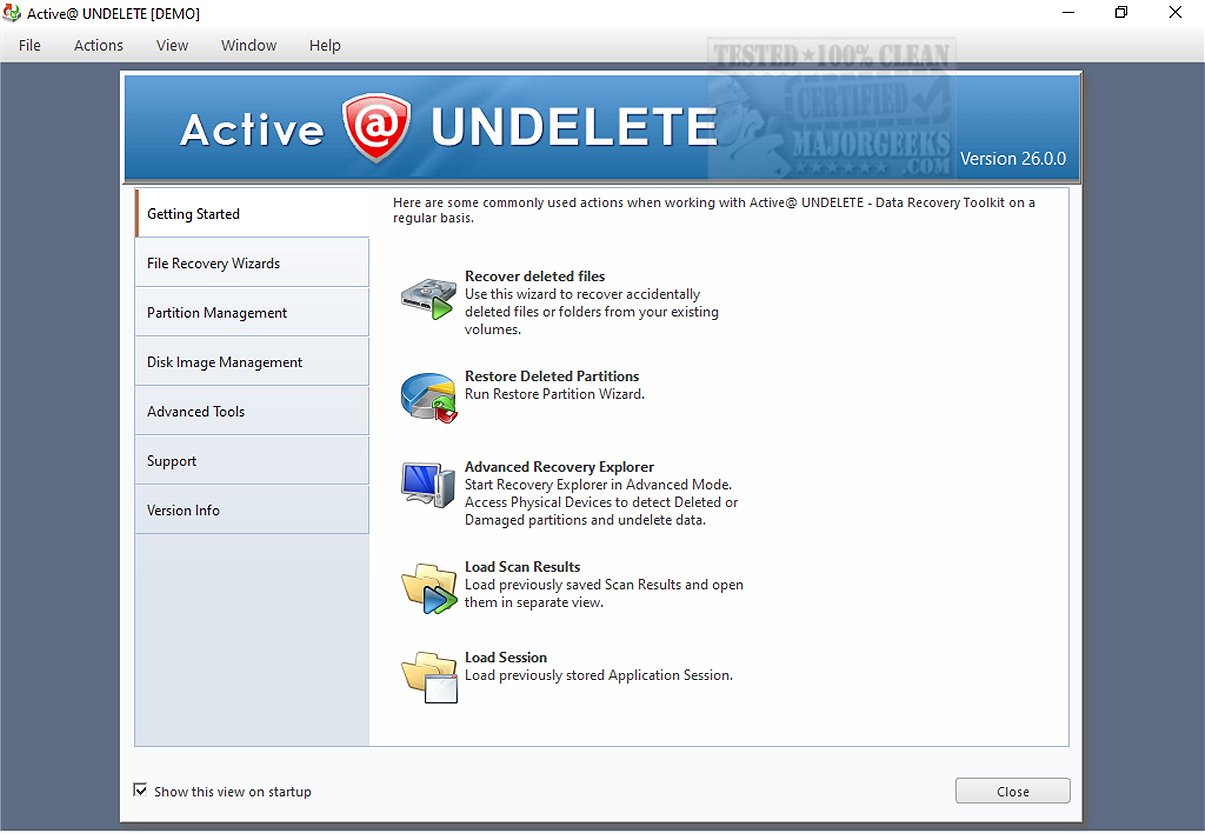Viewport: 1205px width, 834px height.
Task: Open the Version Info tab
Action: (252, 510)
